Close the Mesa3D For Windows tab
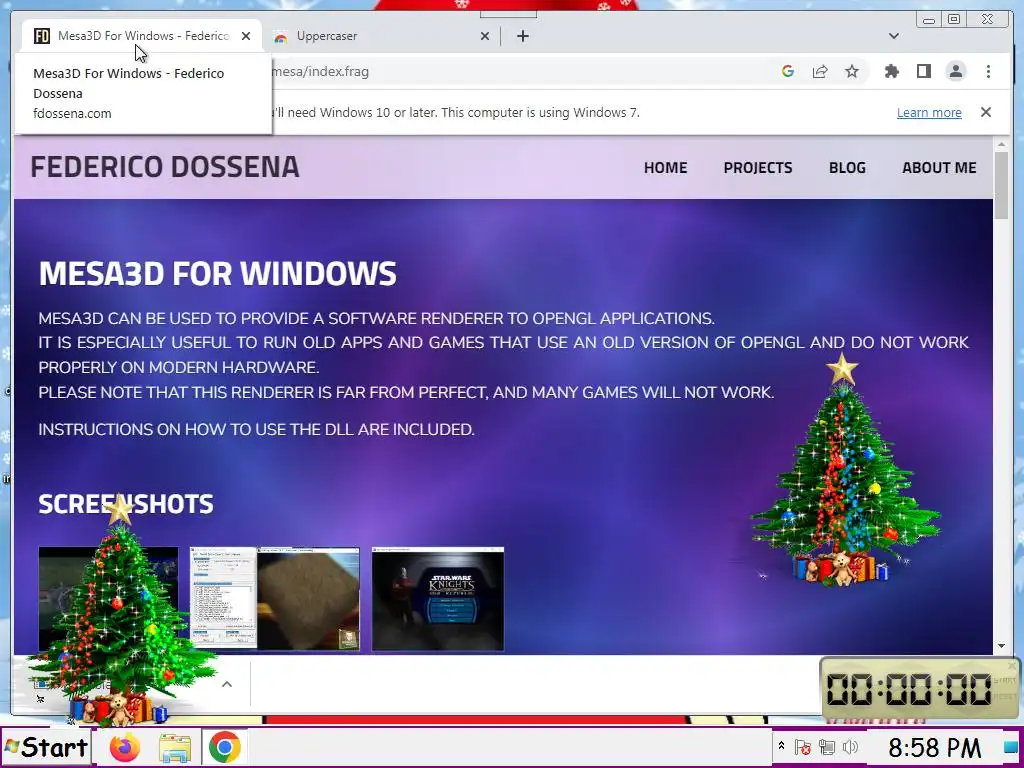This screenshot has height=768, width=1024. point(246,36)
